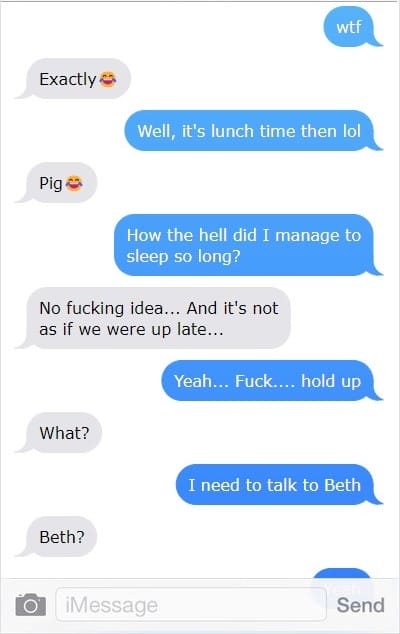Screen dimensions: 400x634
Task: Tap the 'Pig' message bubble
Action: [59, 183]
